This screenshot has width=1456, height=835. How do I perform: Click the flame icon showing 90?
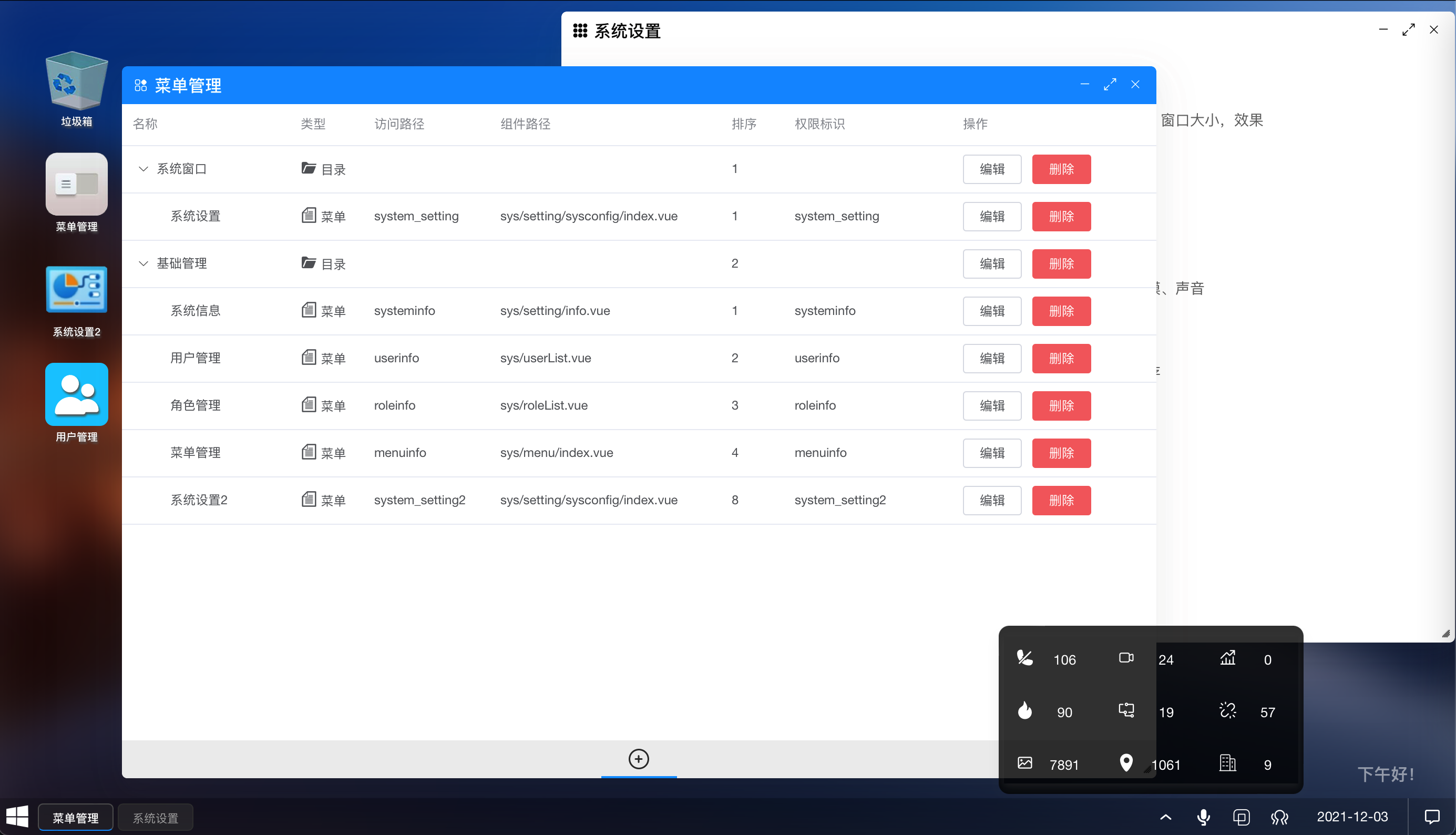1025,710
